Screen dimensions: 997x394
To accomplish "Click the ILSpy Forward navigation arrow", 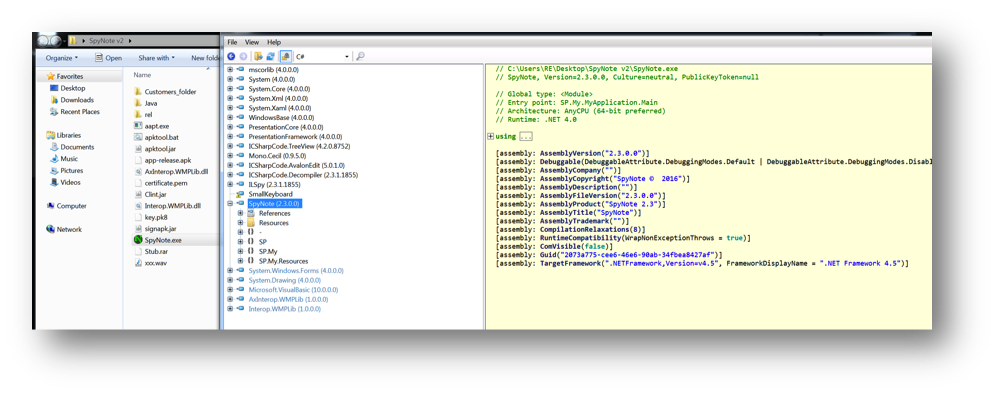I will point(243,57).
